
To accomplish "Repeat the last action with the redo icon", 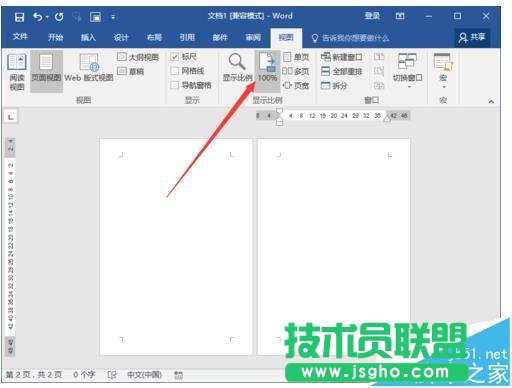I will (x=59, y=17).
